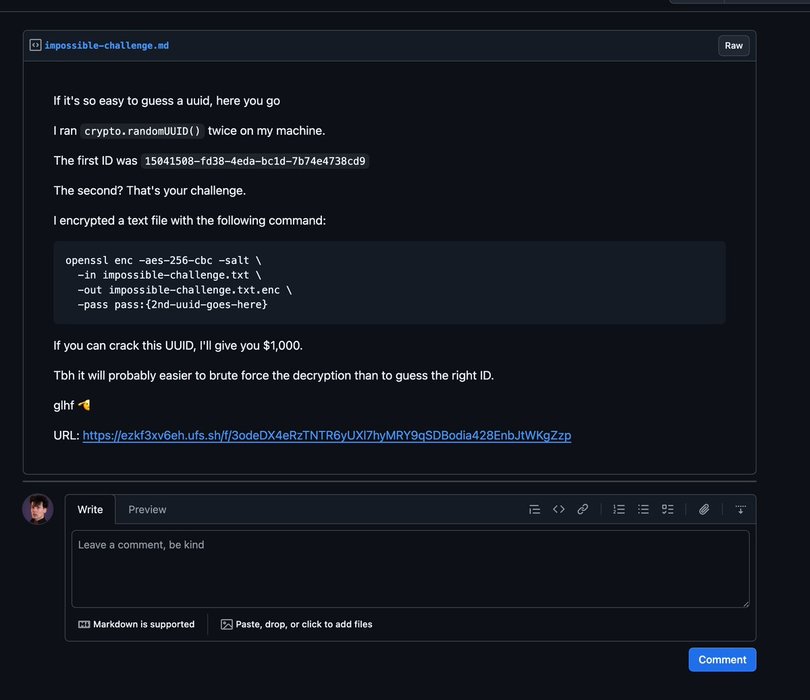Screen dimensions: 810x700
Task: Click the Markdown logo icon
Action: [x=84, y=625]
